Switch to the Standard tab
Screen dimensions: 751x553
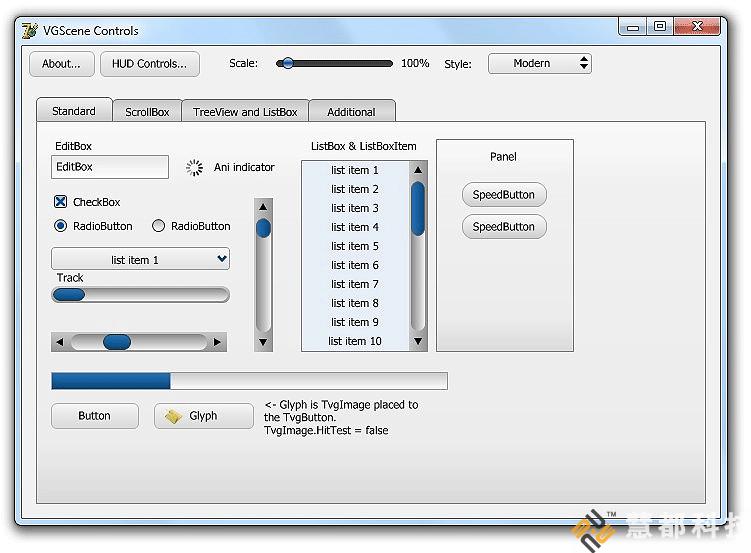coord(74,111)
